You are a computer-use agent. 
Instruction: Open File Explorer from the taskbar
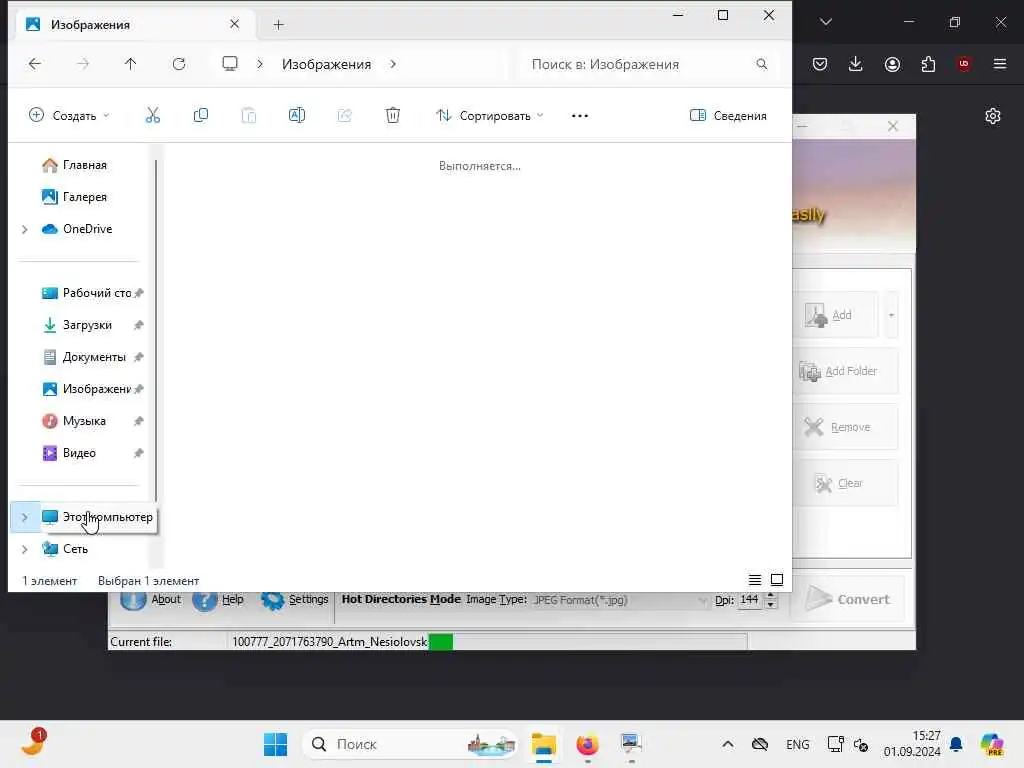click(543, 744)
